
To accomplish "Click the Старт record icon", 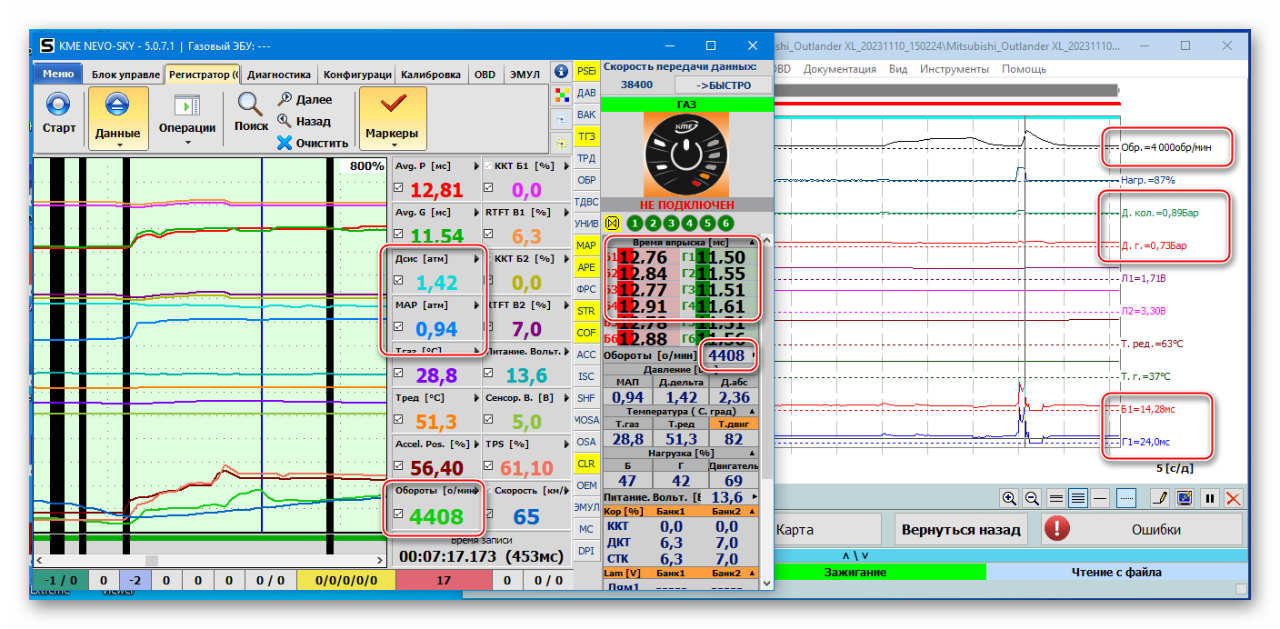I will (59, 105).
